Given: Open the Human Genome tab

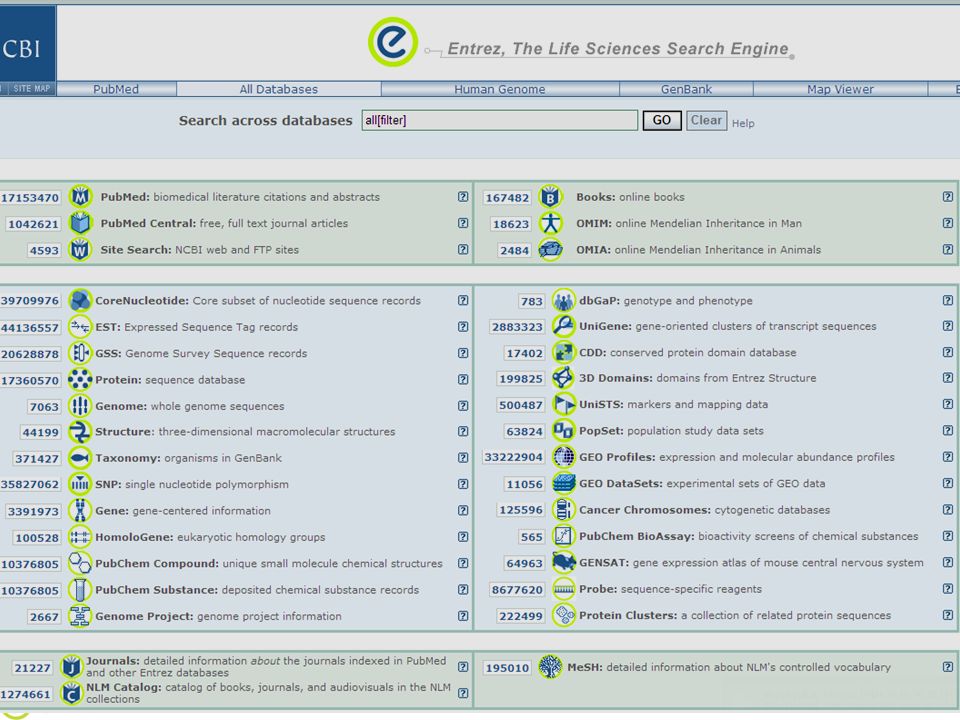Looking at the screenshot, I should [500, 89].
